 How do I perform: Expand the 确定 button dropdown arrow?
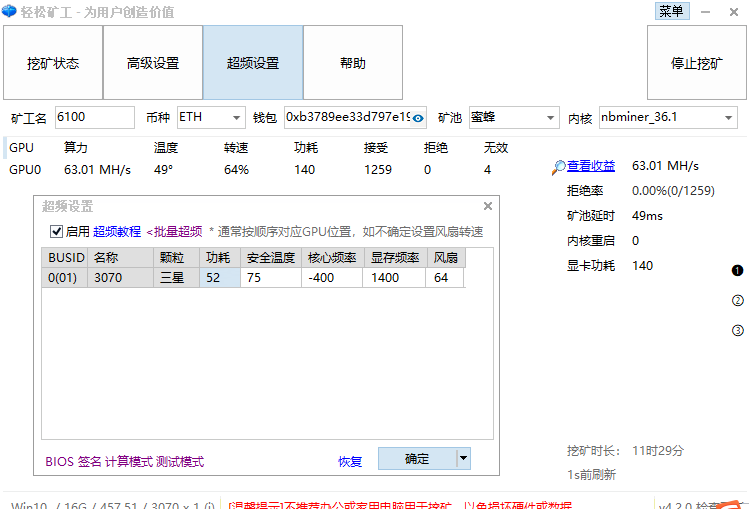463,458
